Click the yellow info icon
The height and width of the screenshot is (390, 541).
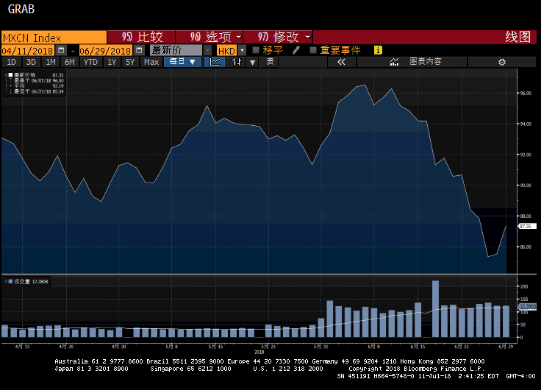(378, 50)
